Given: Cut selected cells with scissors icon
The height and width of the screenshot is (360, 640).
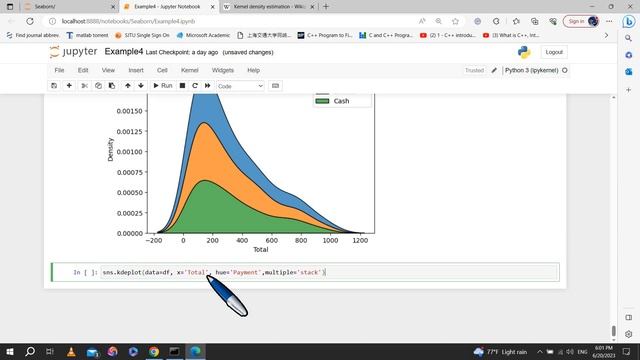Looking at the screenshot, I should (84, 86).
